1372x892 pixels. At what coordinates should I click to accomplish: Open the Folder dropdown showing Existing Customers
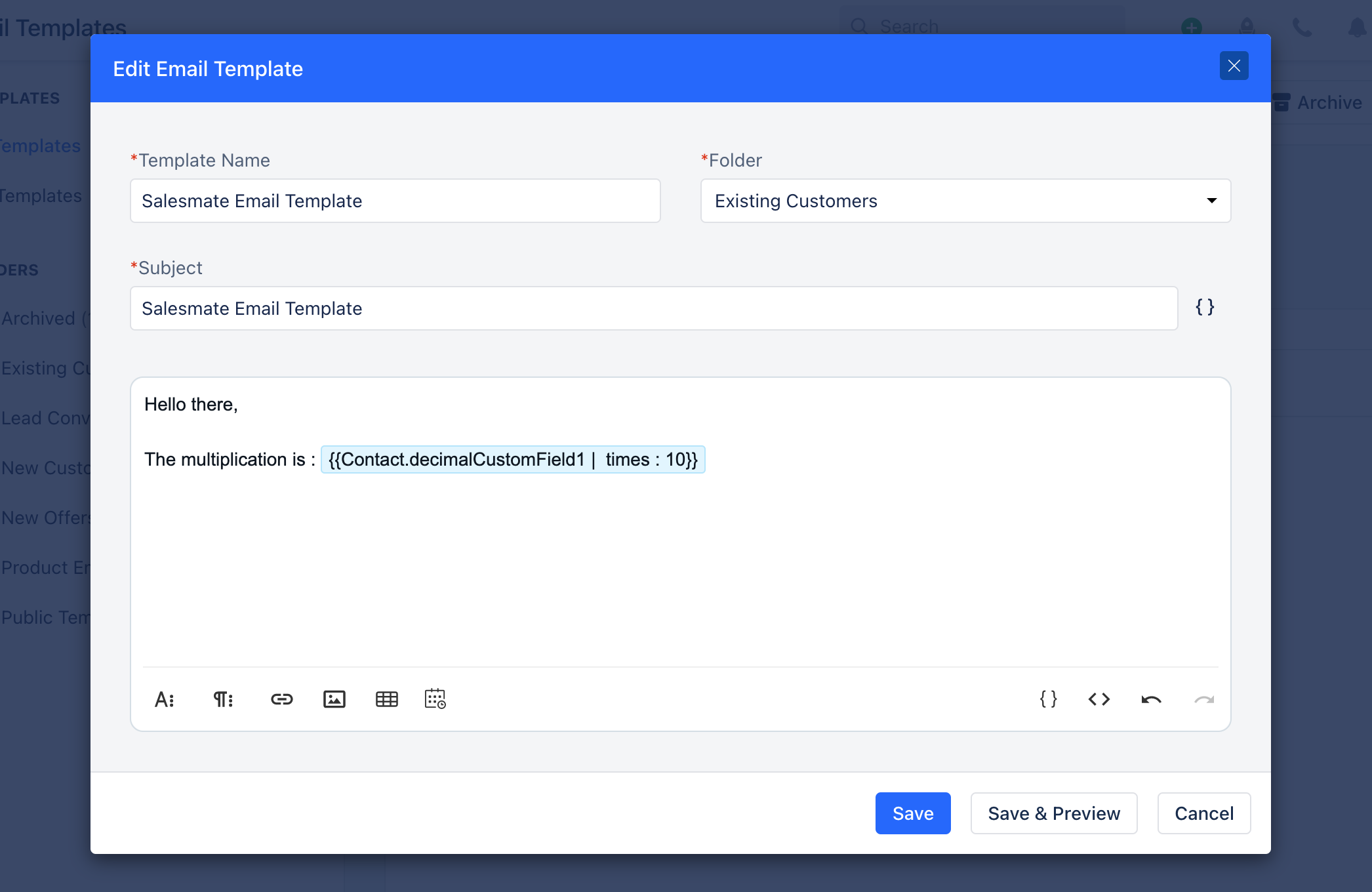(965, 201)
